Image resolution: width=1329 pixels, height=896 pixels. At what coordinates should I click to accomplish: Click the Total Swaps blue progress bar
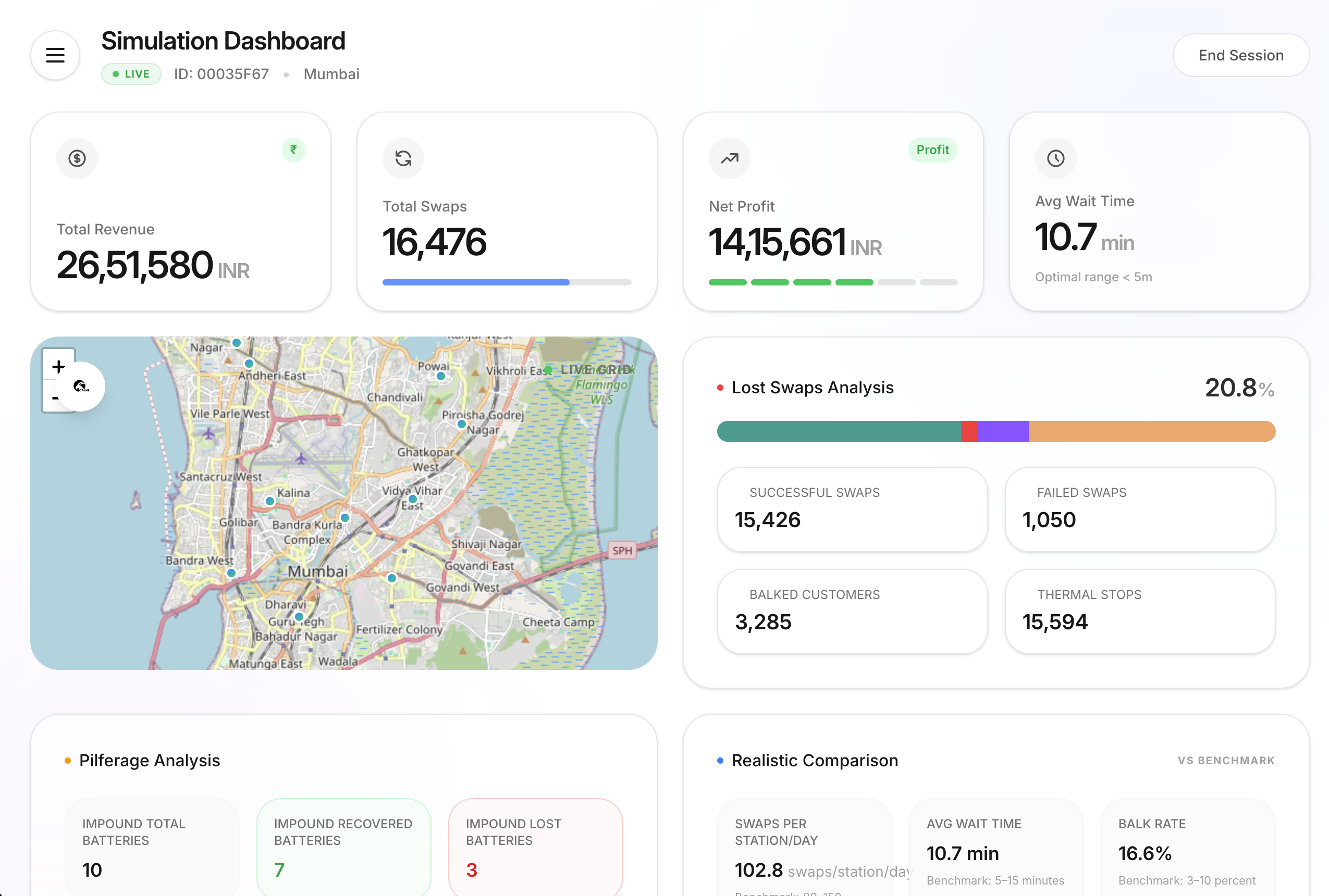click(x=476, y=282)
